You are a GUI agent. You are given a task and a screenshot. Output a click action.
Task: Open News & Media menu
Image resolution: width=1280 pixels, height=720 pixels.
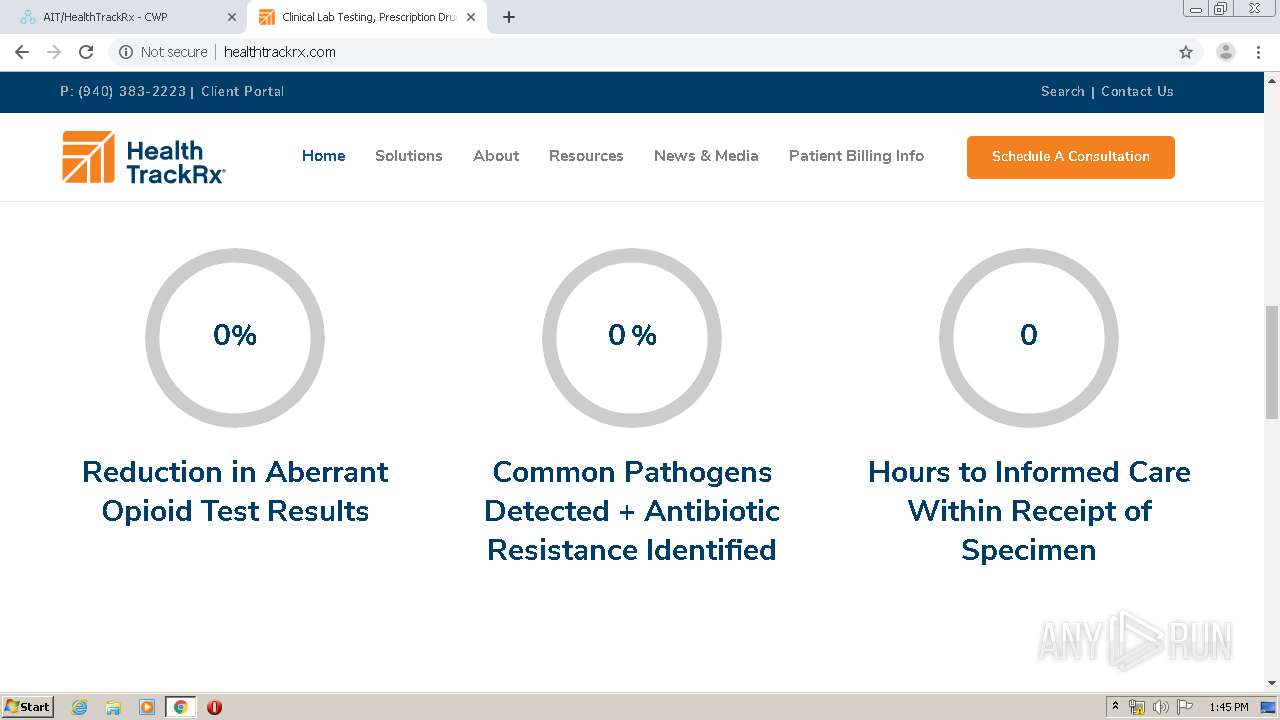(706, 156)
